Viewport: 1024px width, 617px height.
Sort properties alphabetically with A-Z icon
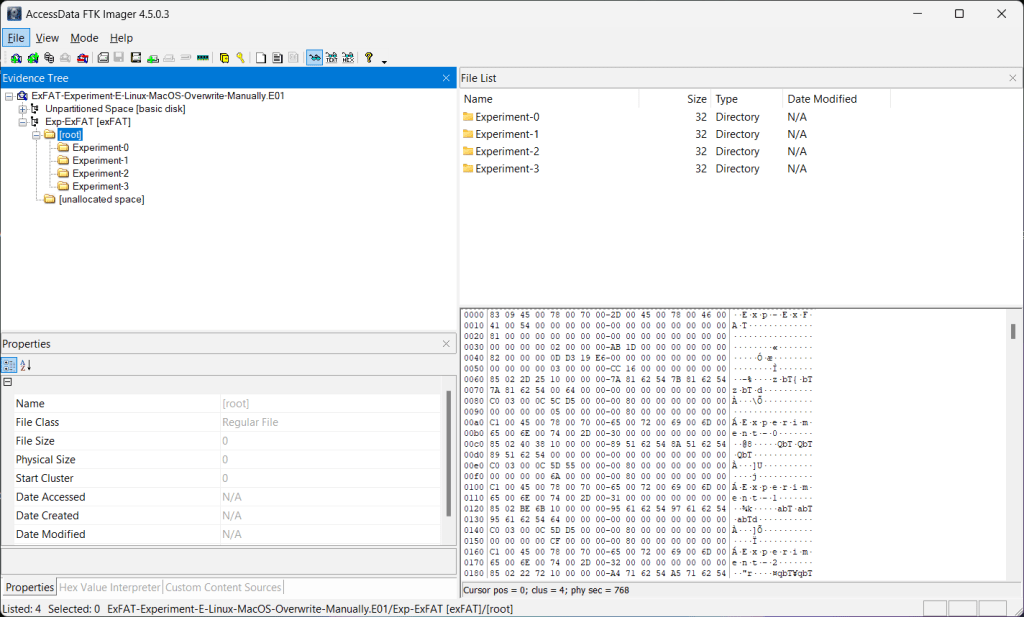tap(26, 365)
